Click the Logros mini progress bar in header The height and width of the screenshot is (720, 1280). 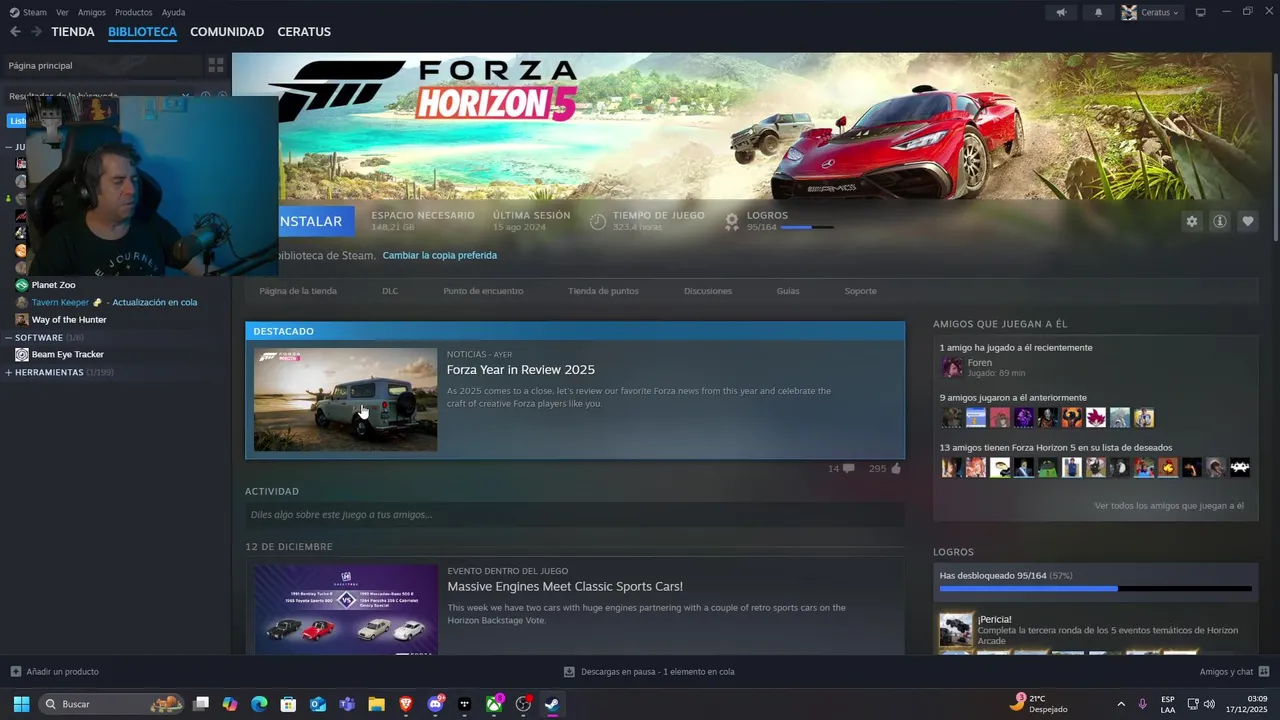pyautogui.click(x=807, y=228)
